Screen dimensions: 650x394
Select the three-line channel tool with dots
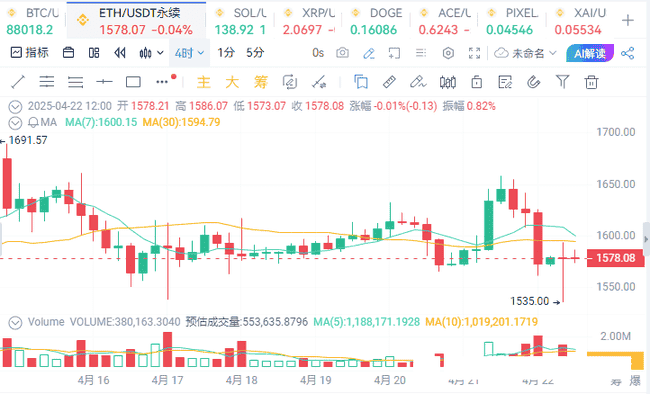click(47, 82)
